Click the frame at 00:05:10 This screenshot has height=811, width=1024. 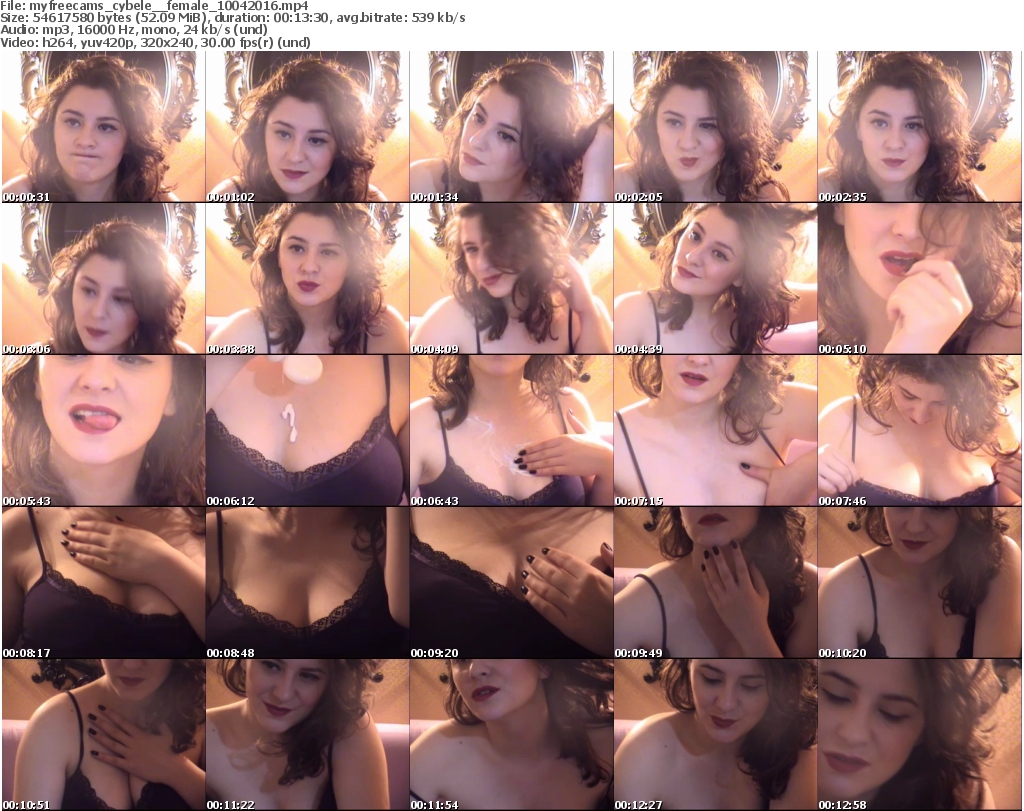[x=919, y=279]
